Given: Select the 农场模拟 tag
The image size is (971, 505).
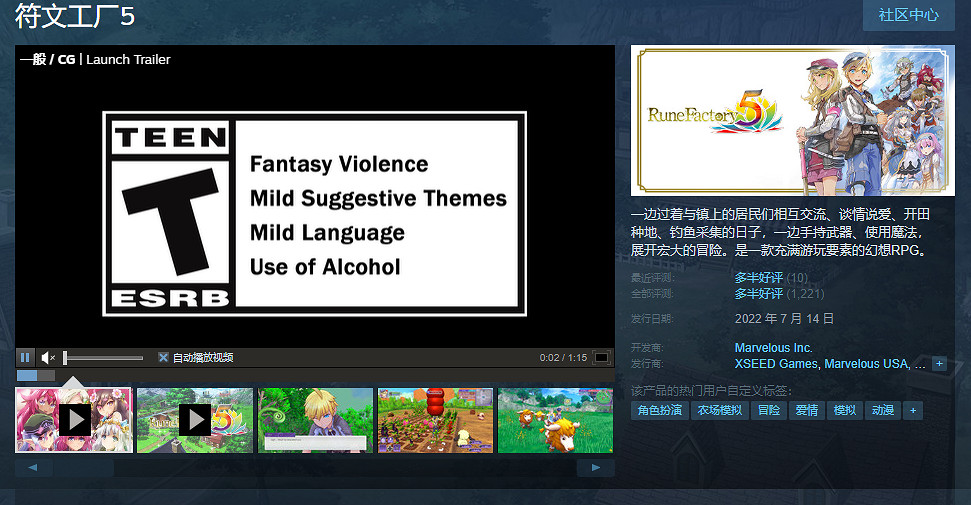Looking at the screenshot, I should coord(719,410).
